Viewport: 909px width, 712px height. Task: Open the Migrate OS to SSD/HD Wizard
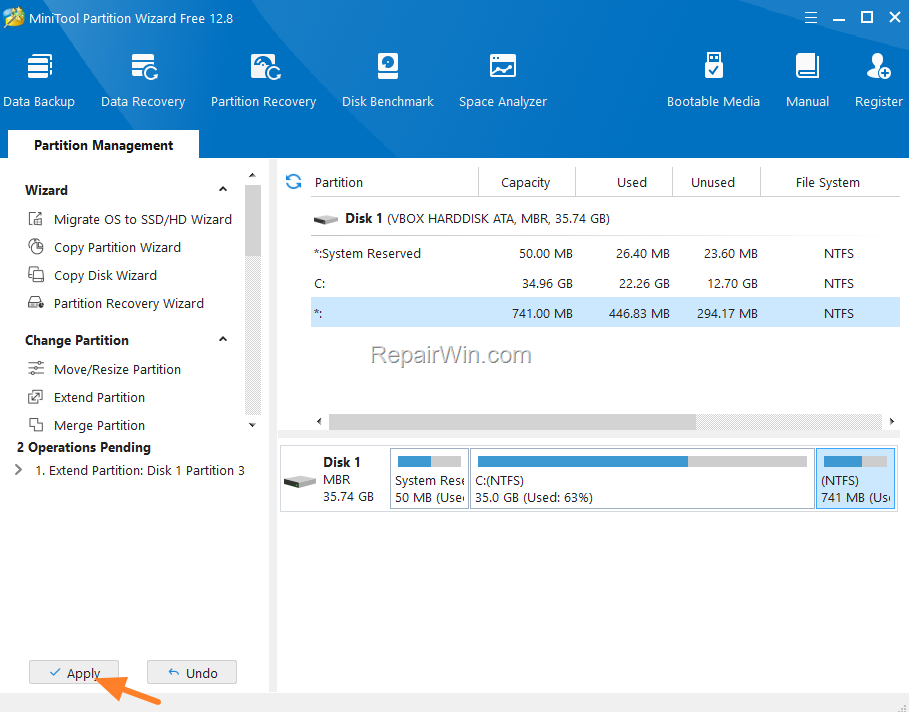coord(142,219)
